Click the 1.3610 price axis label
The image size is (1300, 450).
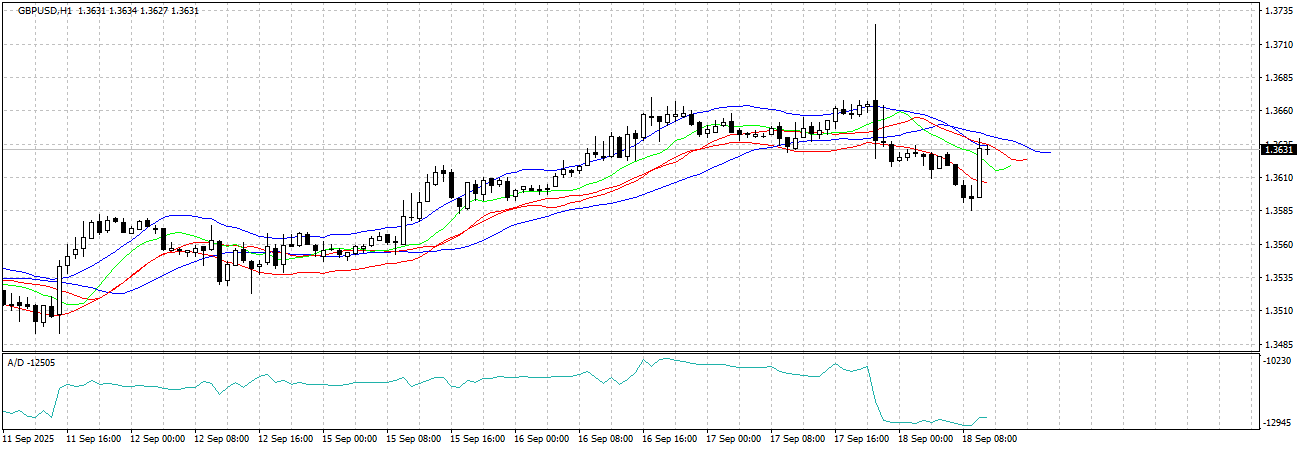(1277, 178)
